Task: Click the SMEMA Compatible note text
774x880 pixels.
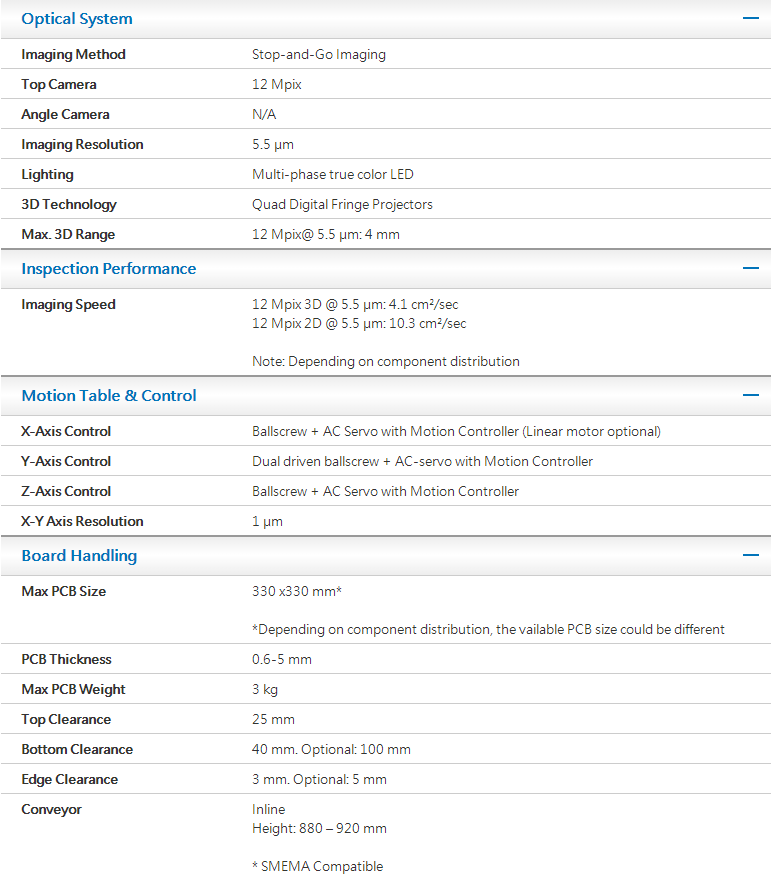Action: point(317,866)
